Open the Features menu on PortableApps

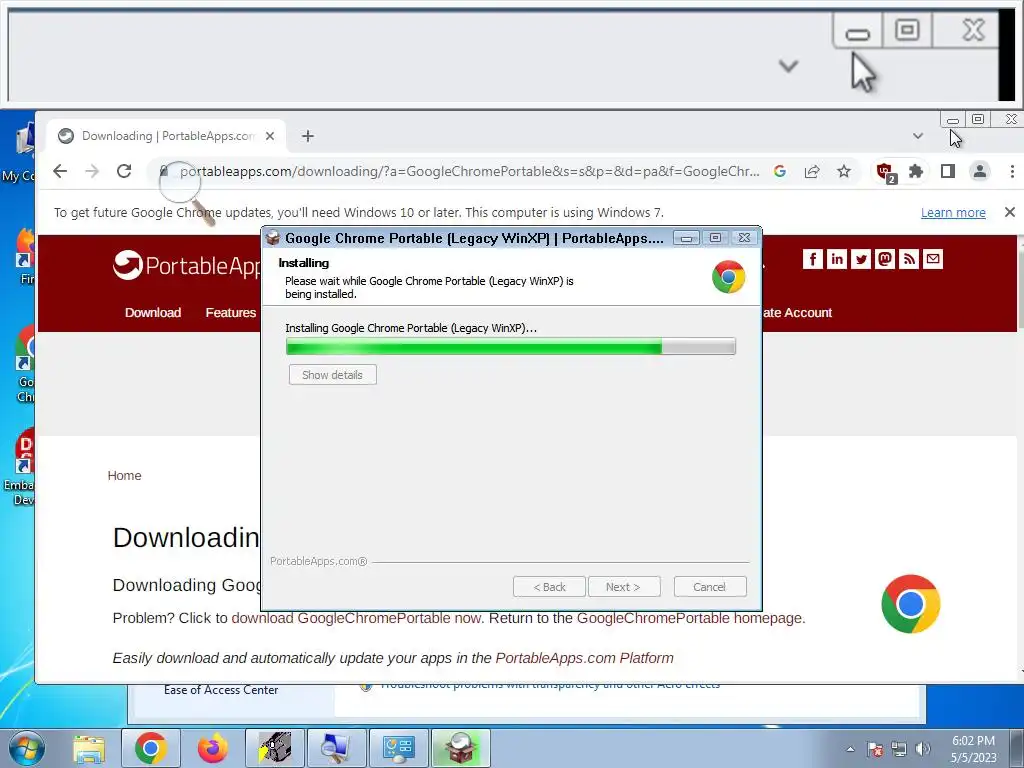[231, 312]
